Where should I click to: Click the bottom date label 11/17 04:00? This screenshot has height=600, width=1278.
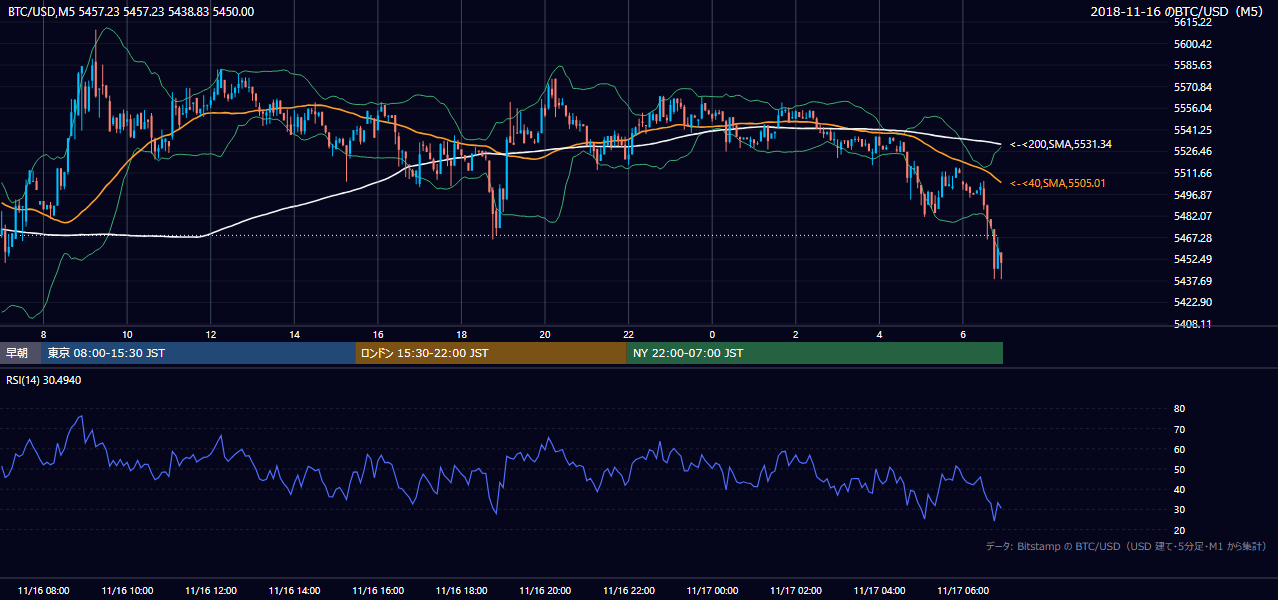pos(879,591)
